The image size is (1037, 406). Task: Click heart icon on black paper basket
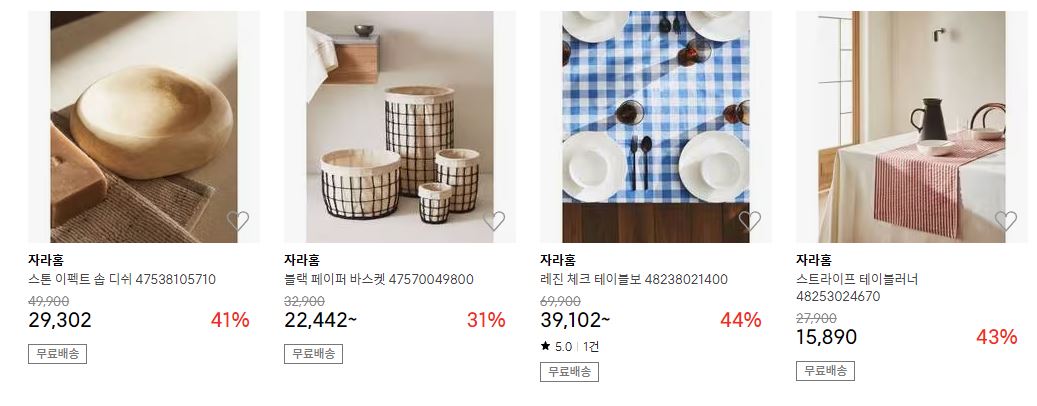tap(494, 220)
